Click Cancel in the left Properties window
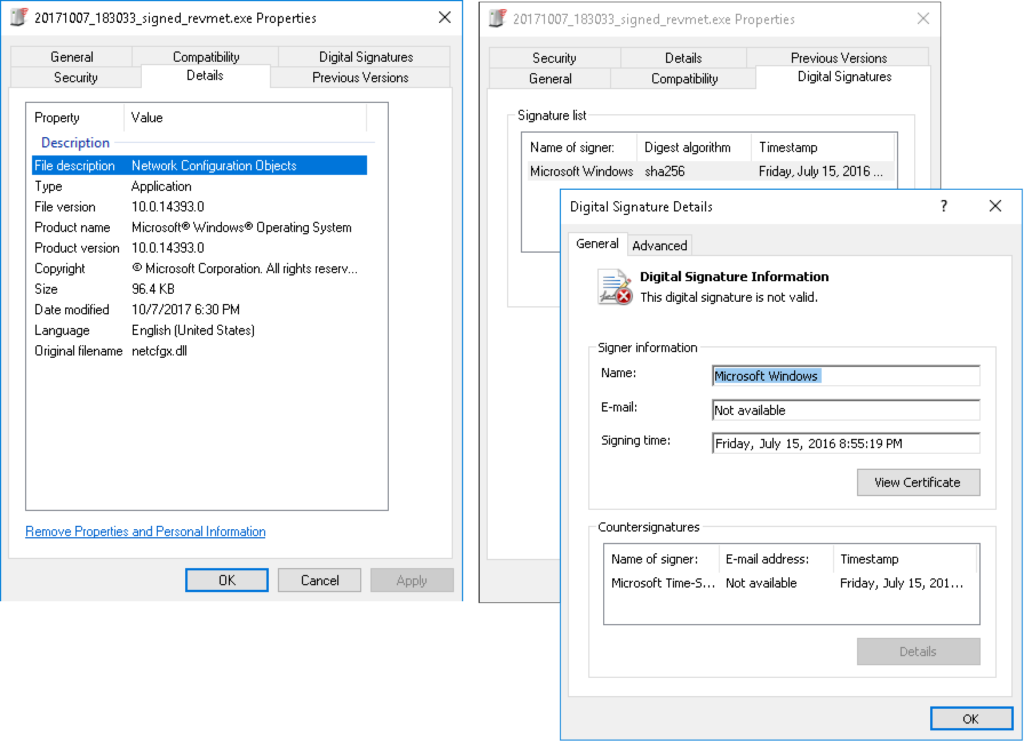This screenshot has width=1024, height=743. pyautogui.click(x=320, y=580)
